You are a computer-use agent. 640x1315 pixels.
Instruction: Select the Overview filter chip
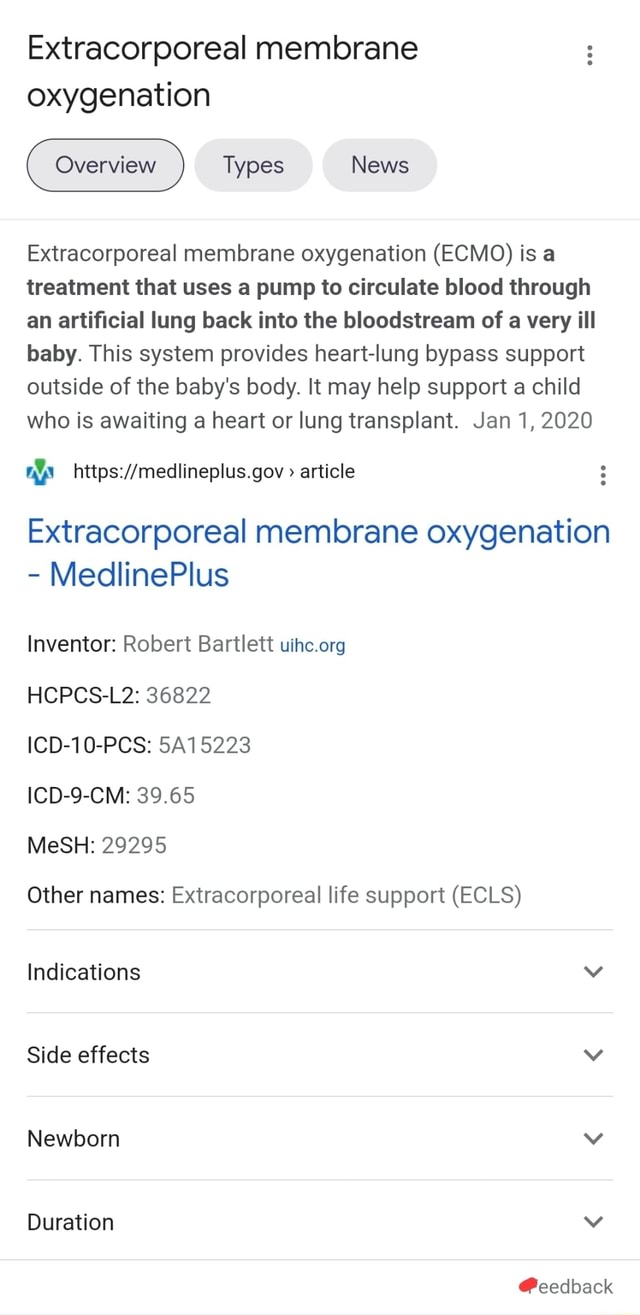[104, 165]
